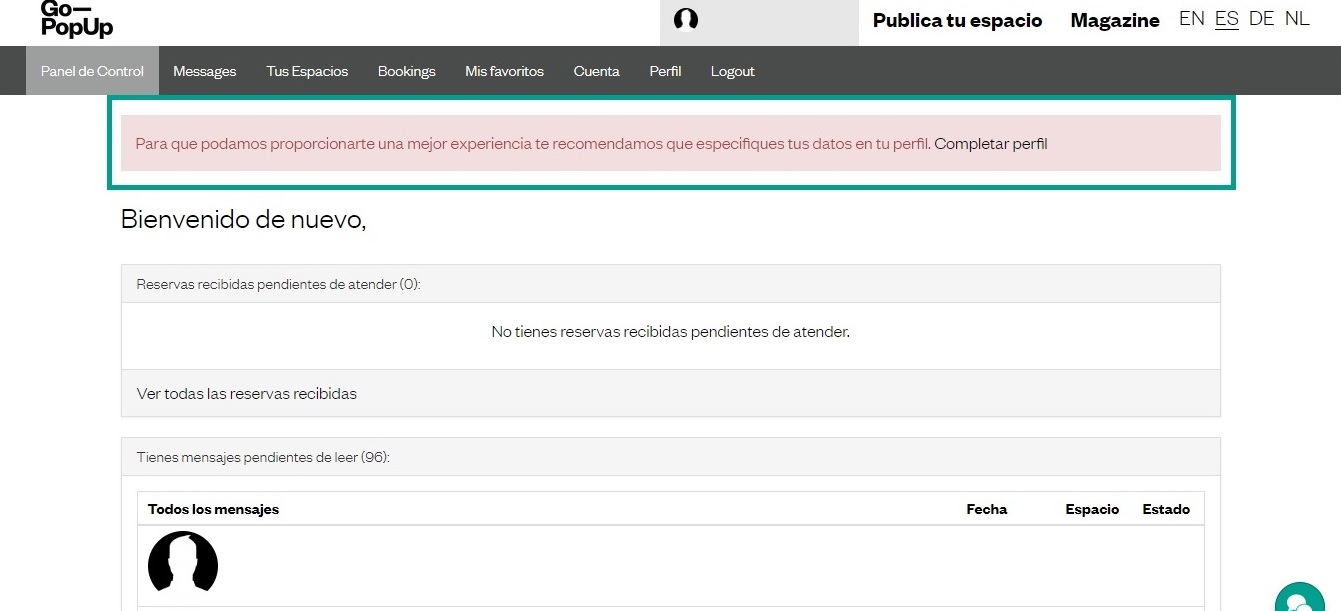Open the Magazine page
Viewport: 1341px width, 611px height.
(x=1115, y=20)
